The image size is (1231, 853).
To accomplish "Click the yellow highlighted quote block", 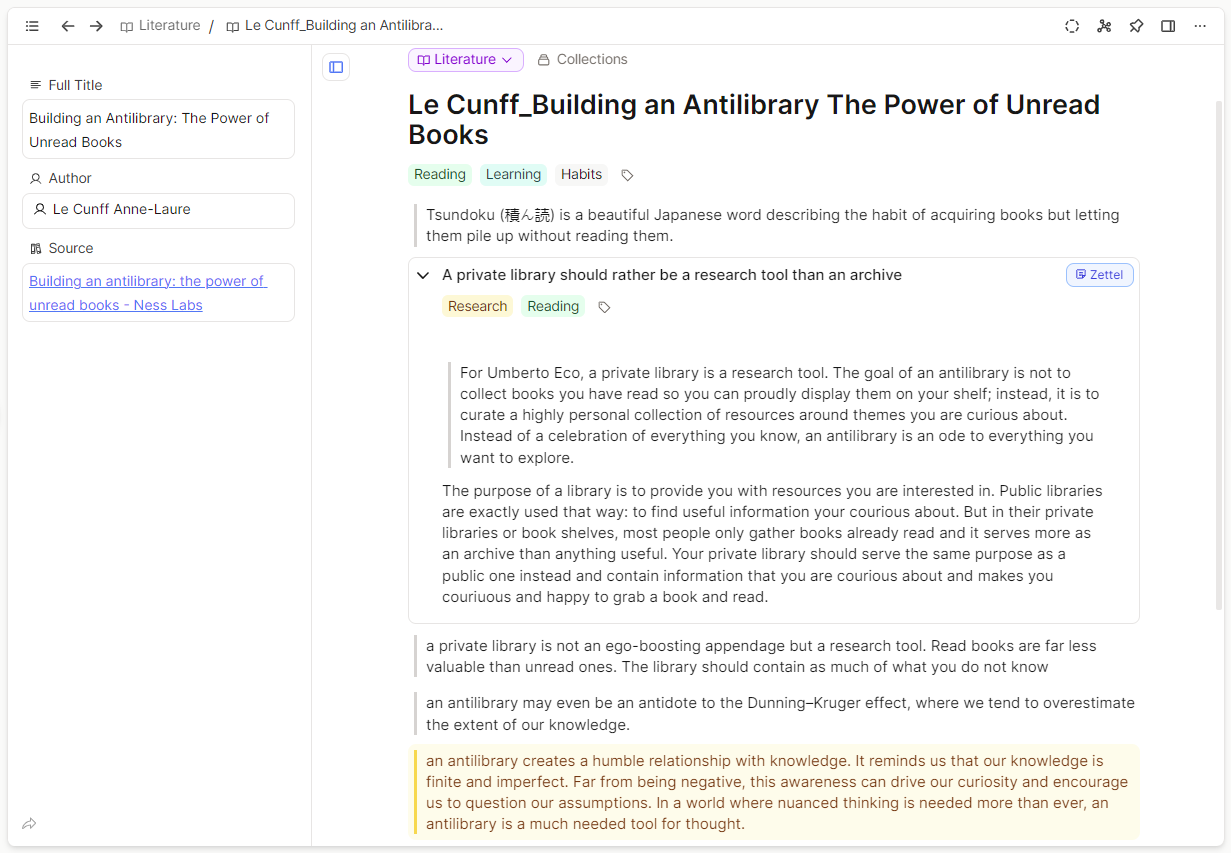I will point(776,792).
